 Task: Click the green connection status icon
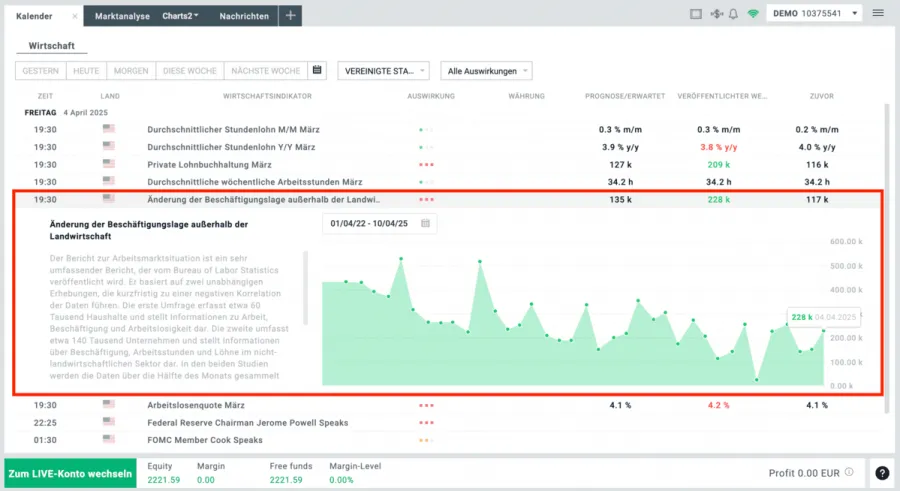point(753,14)
